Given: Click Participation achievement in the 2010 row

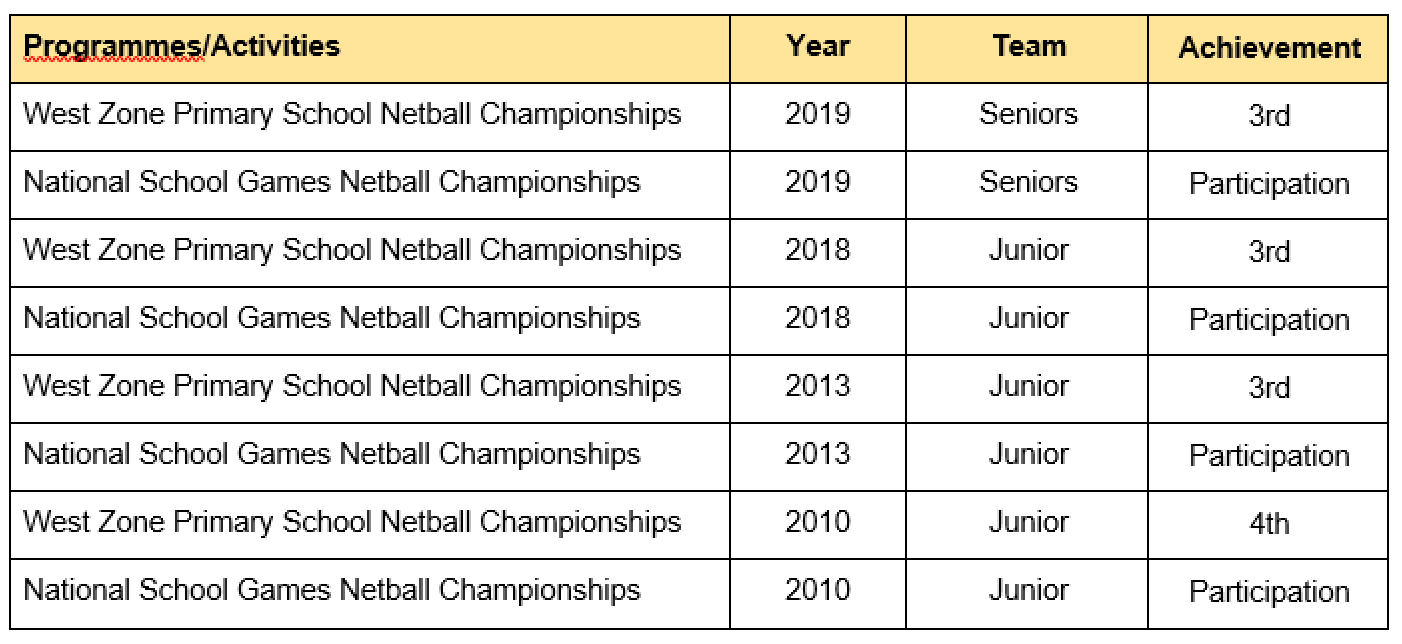Looking at the screenshot, I should [x=1268, y=594].
